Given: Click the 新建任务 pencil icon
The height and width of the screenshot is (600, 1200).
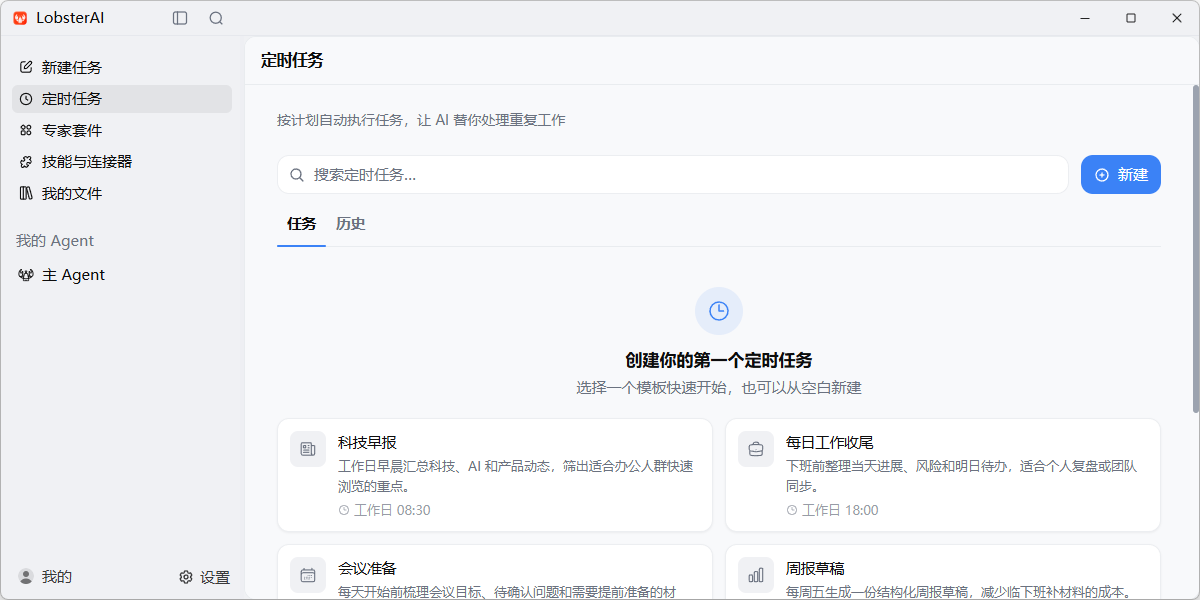Looking at the screenshot, I should click(26, 67).
